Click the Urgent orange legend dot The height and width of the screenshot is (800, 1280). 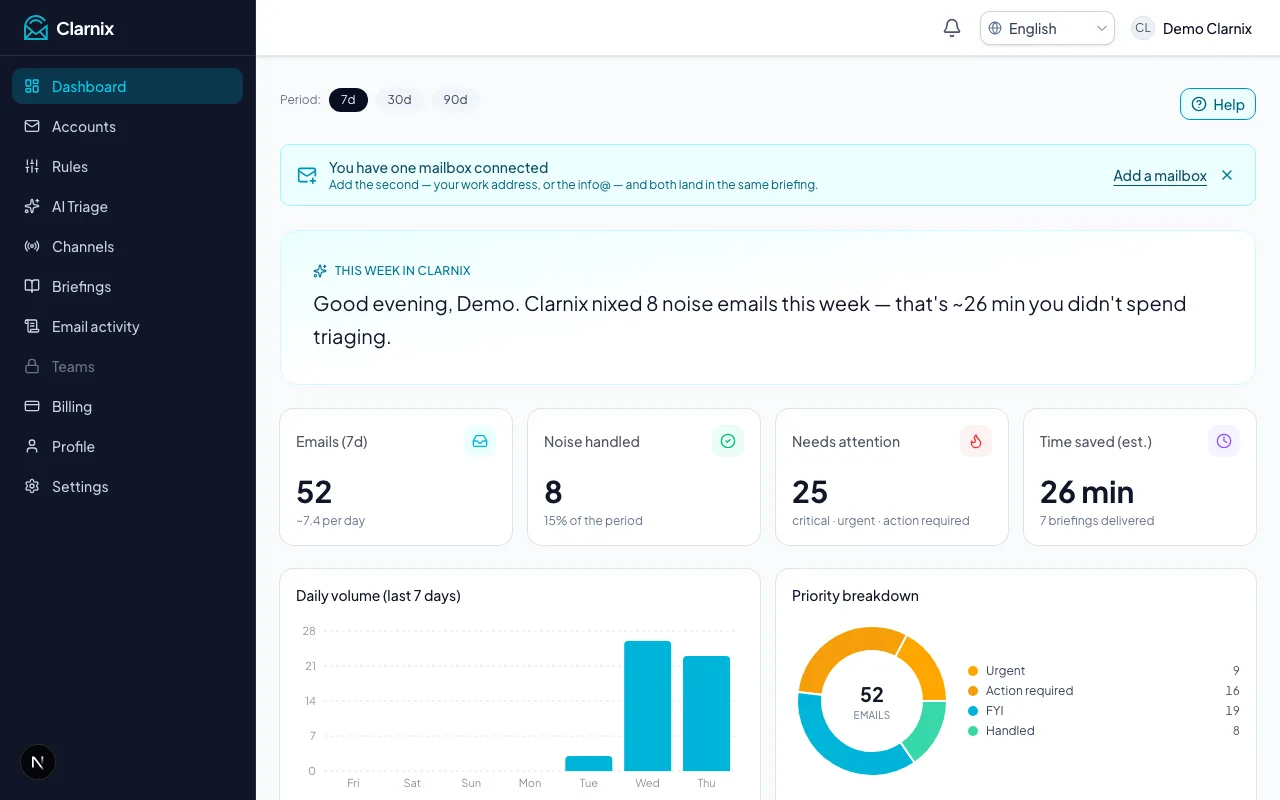point(973,671)
